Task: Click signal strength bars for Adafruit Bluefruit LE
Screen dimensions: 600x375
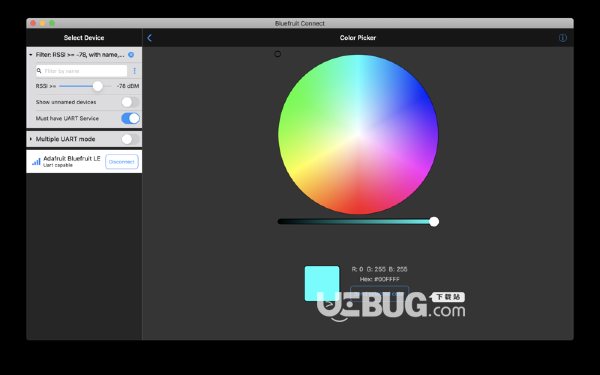Action: click(x=36, y=161)
